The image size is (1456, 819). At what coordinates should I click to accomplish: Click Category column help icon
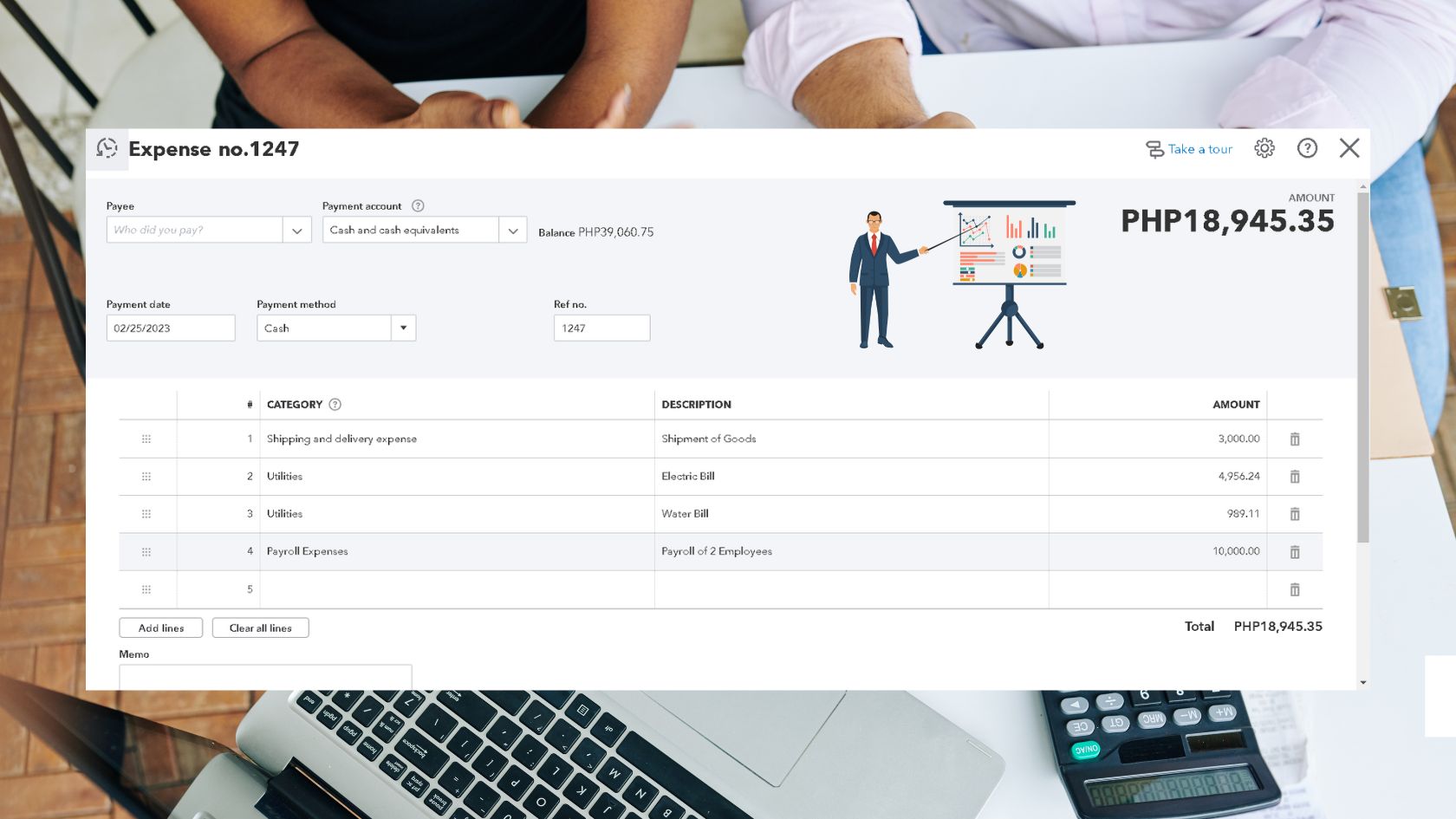pos(335,404)
